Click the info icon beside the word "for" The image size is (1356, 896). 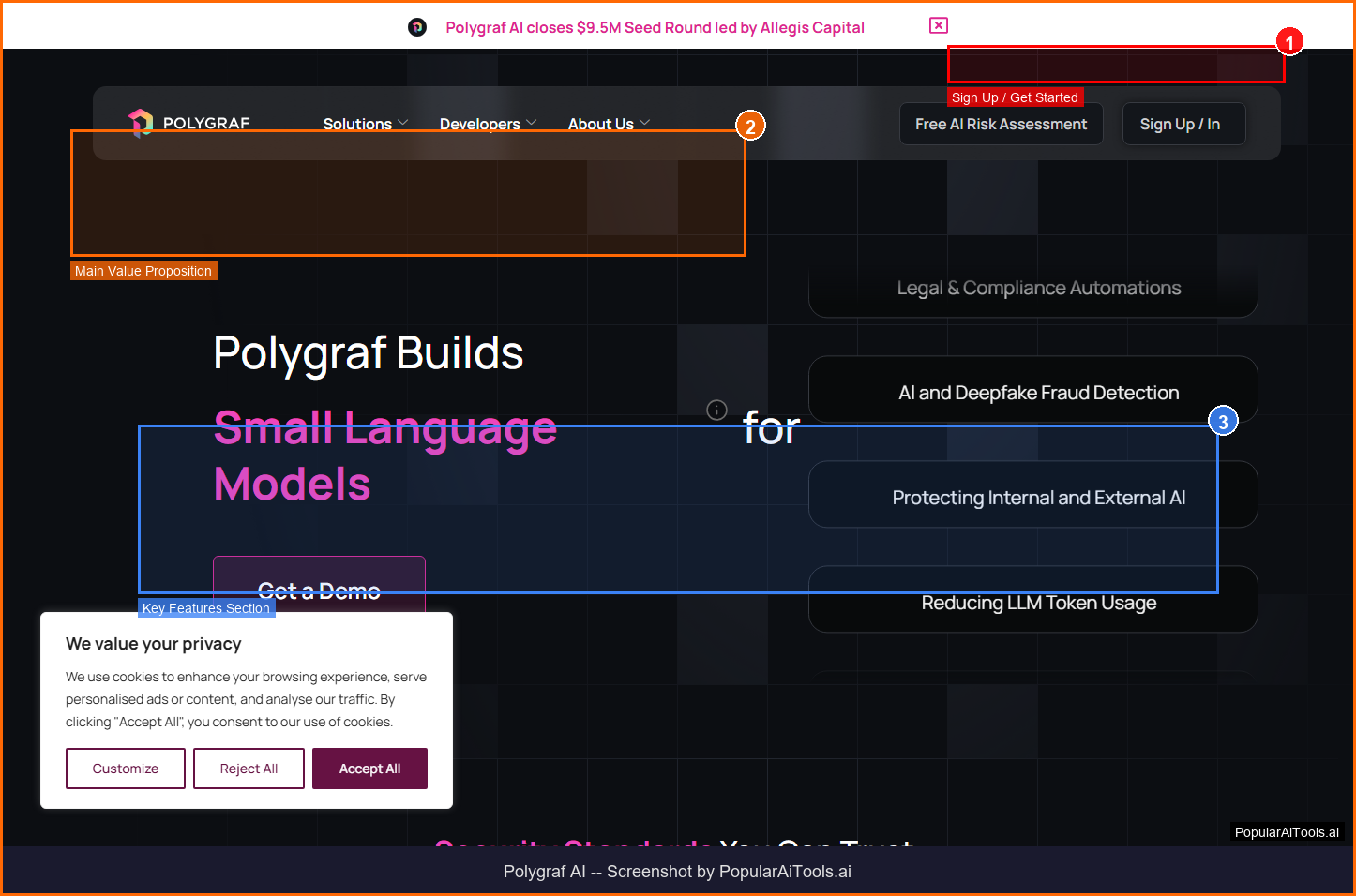[x=716, y=410]
